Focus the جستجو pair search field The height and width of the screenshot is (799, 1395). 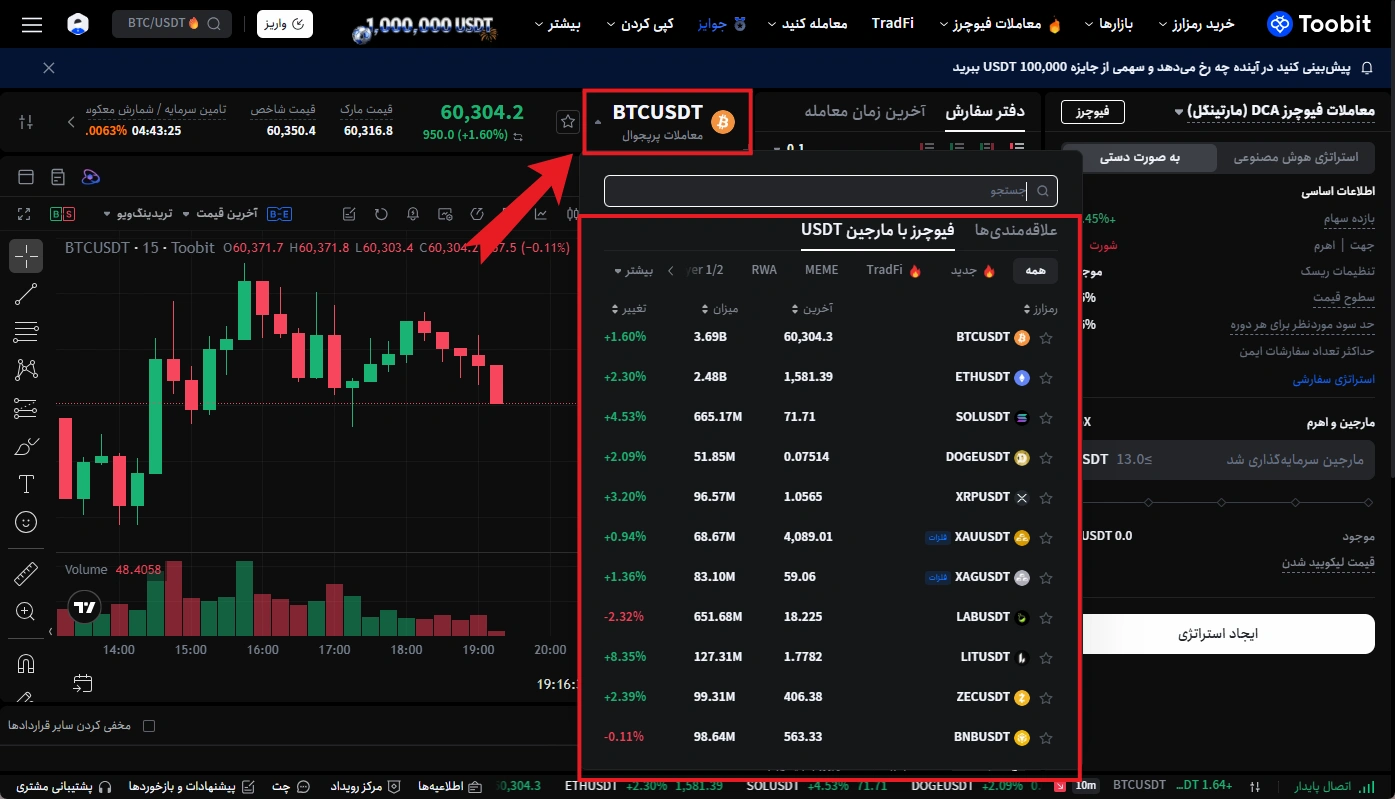coord(830,190)
